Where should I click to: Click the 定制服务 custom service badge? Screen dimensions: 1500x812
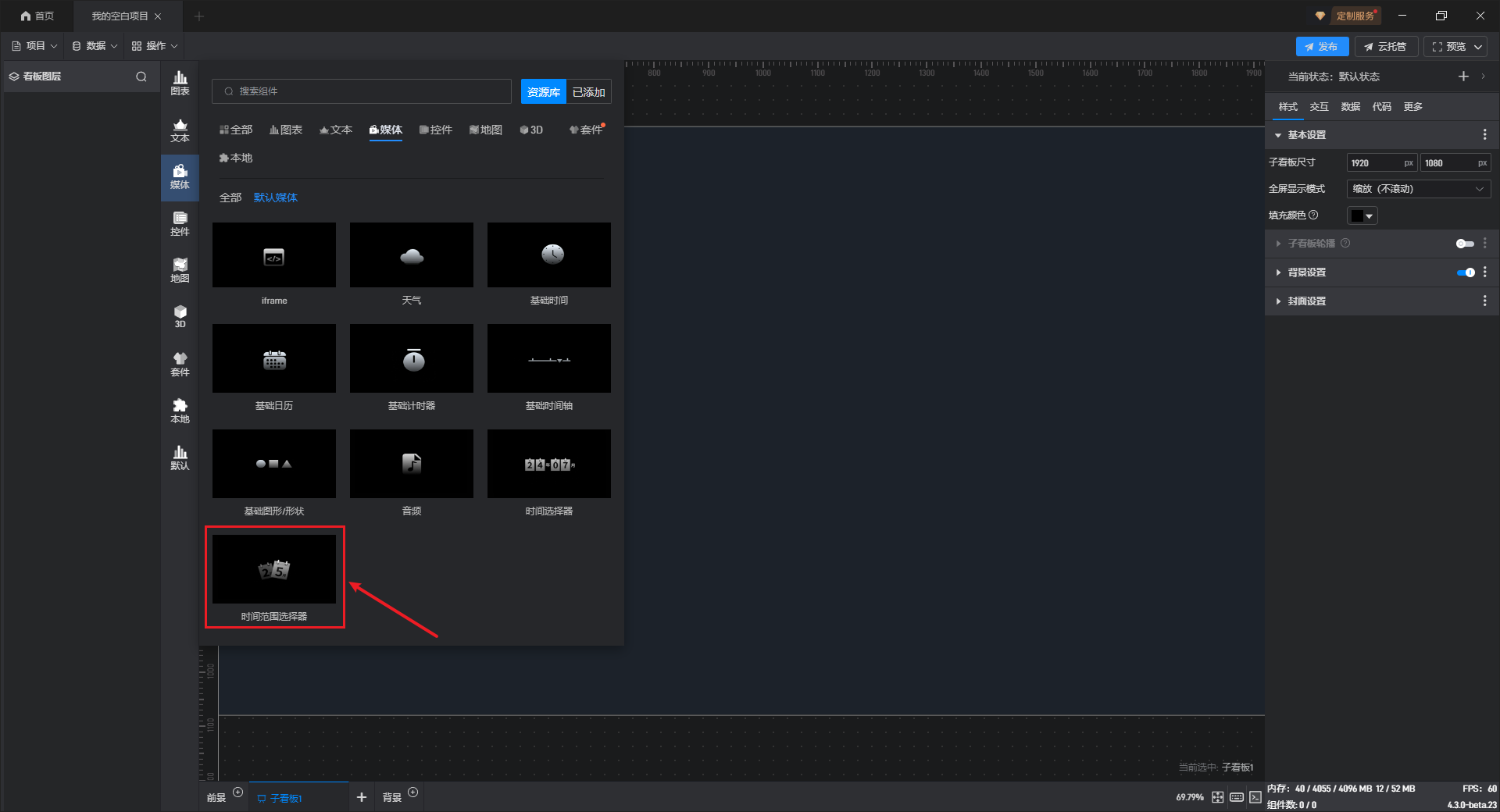(1355, 16)
